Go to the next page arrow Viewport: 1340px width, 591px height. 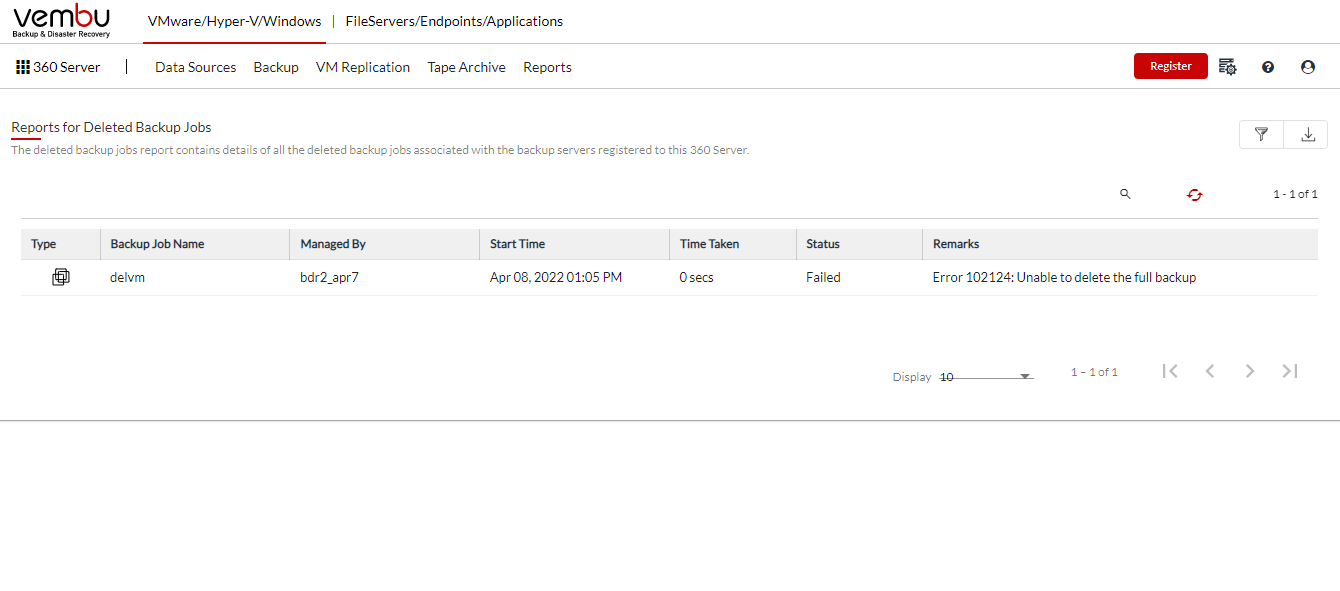pyautogui.click(x=1250, y=371)
